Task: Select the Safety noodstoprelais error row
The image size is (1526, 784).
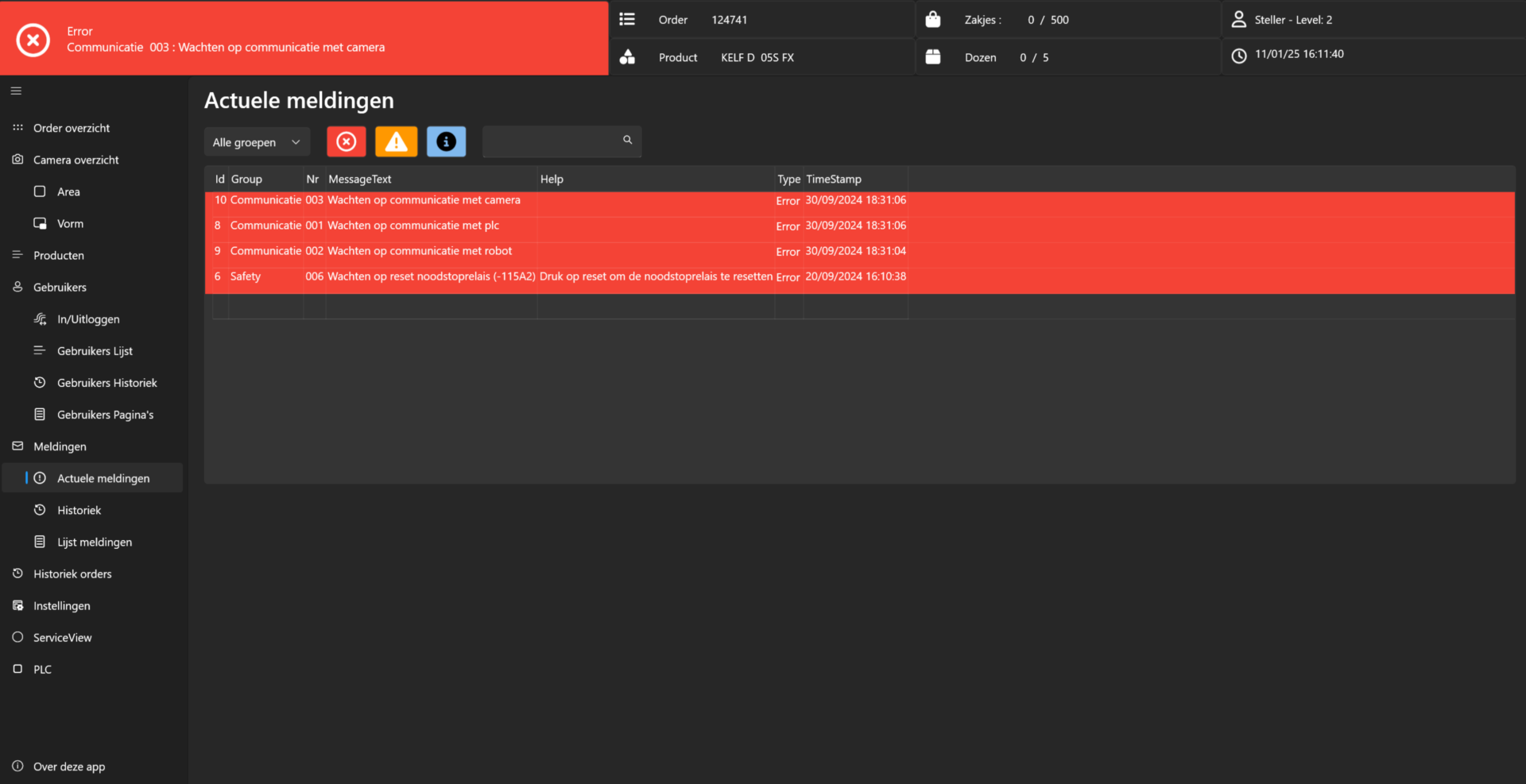Action: 556,277
